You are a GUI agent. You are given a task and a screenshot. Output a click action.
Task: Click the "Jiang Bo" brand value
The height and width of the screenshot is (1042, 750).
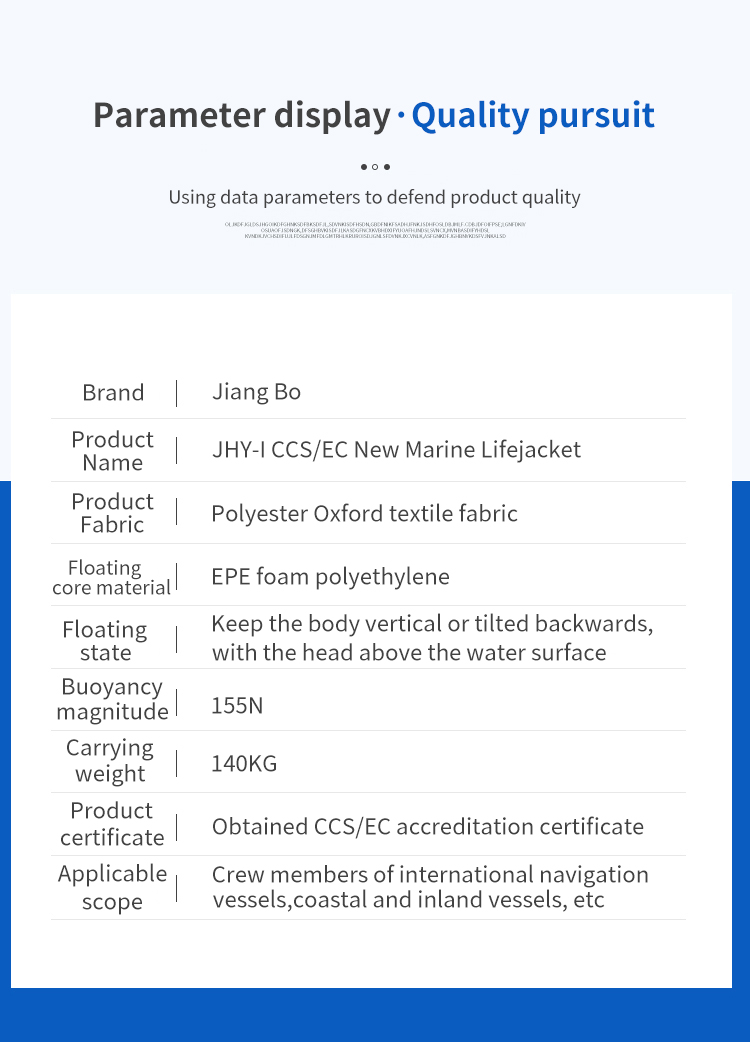256,392
